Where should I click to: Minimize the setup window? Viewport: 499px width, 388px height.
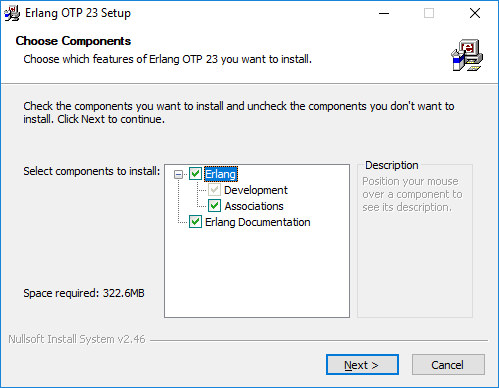click(x=384, y=13)
